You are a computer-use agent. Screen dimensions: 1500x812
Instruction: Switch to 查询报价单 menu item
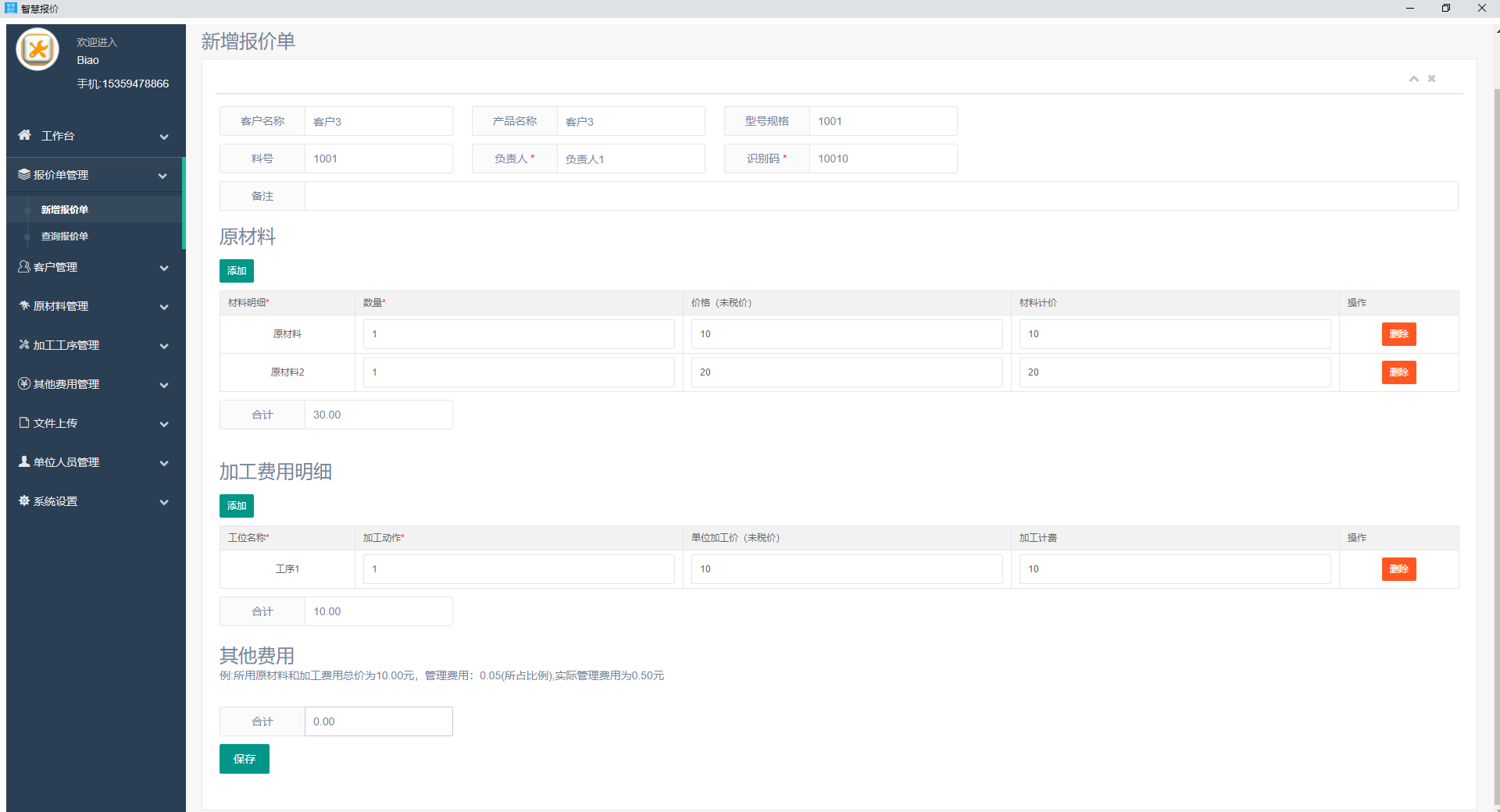(x=65, y=236)
